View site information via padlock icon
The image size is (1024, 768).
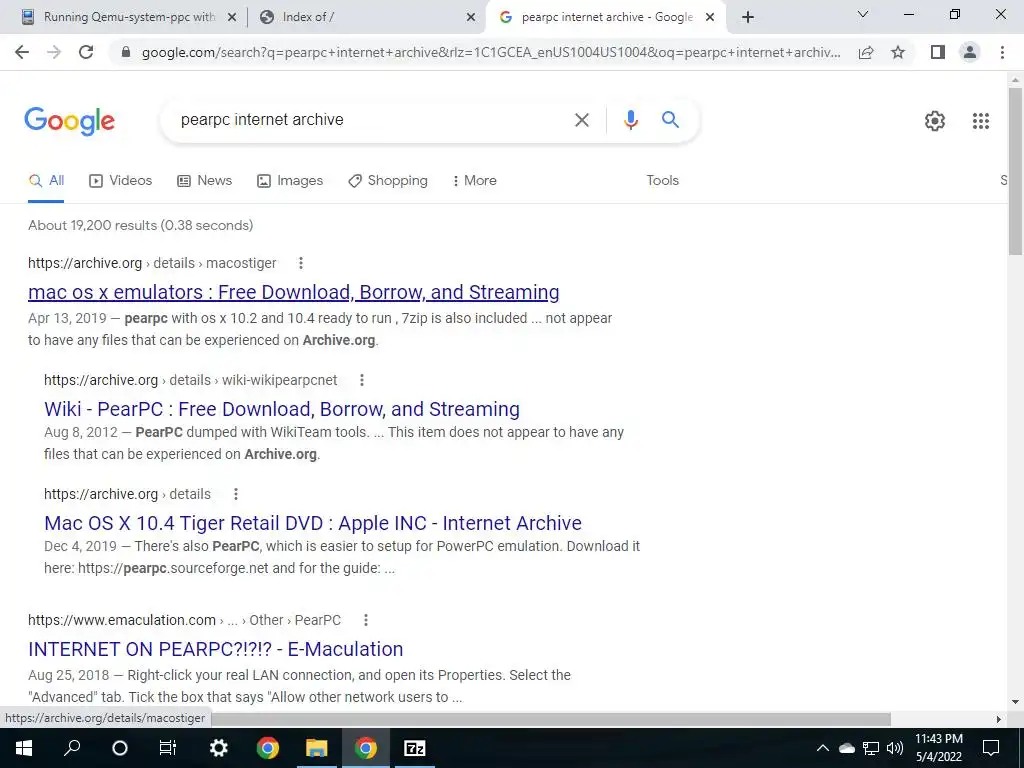point(126,52)
